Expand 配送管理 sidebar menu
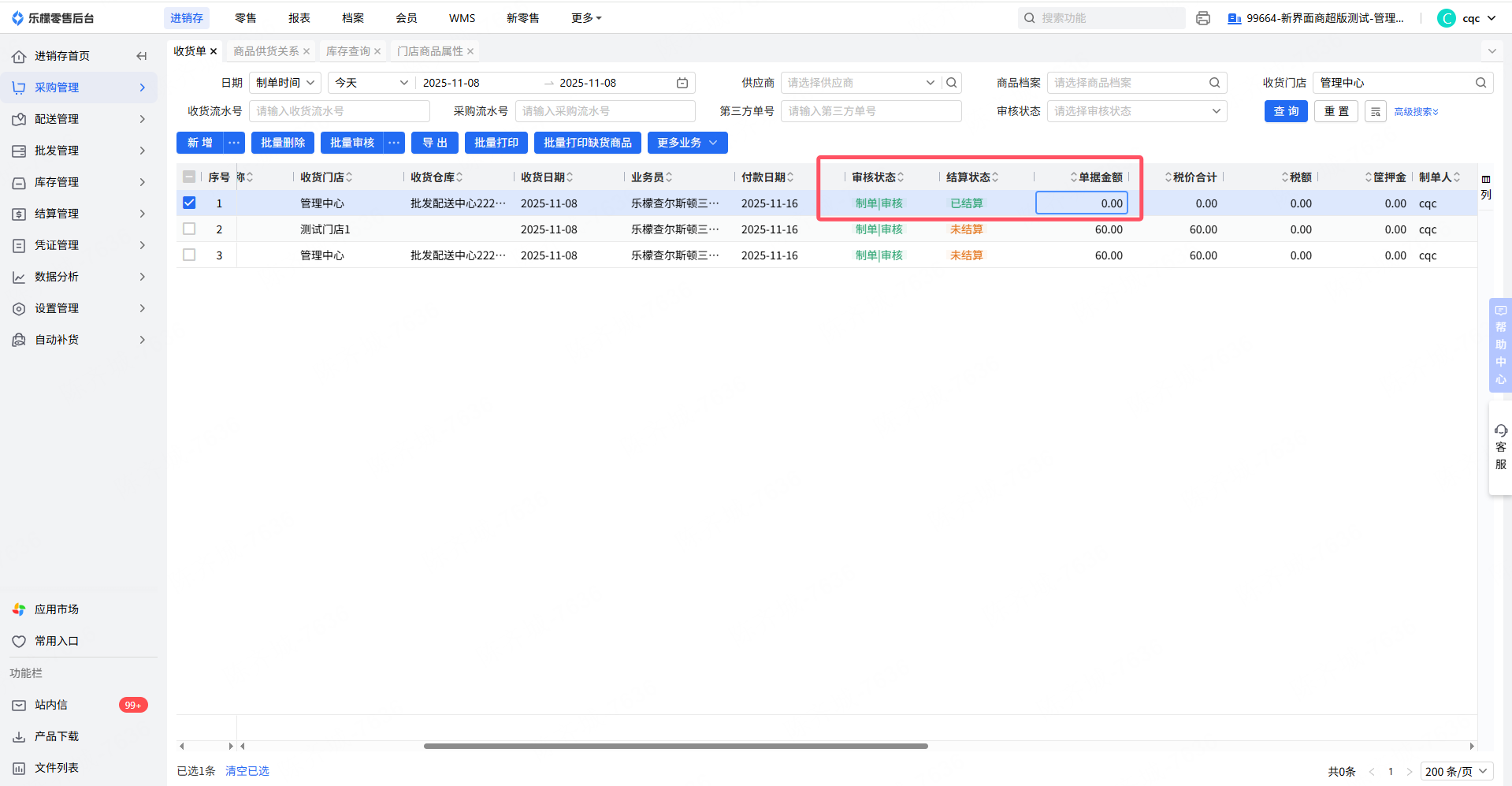Image resolution: width=1512 pixels, height=786 pixels. pyautogui.click(x=79, y=119)
